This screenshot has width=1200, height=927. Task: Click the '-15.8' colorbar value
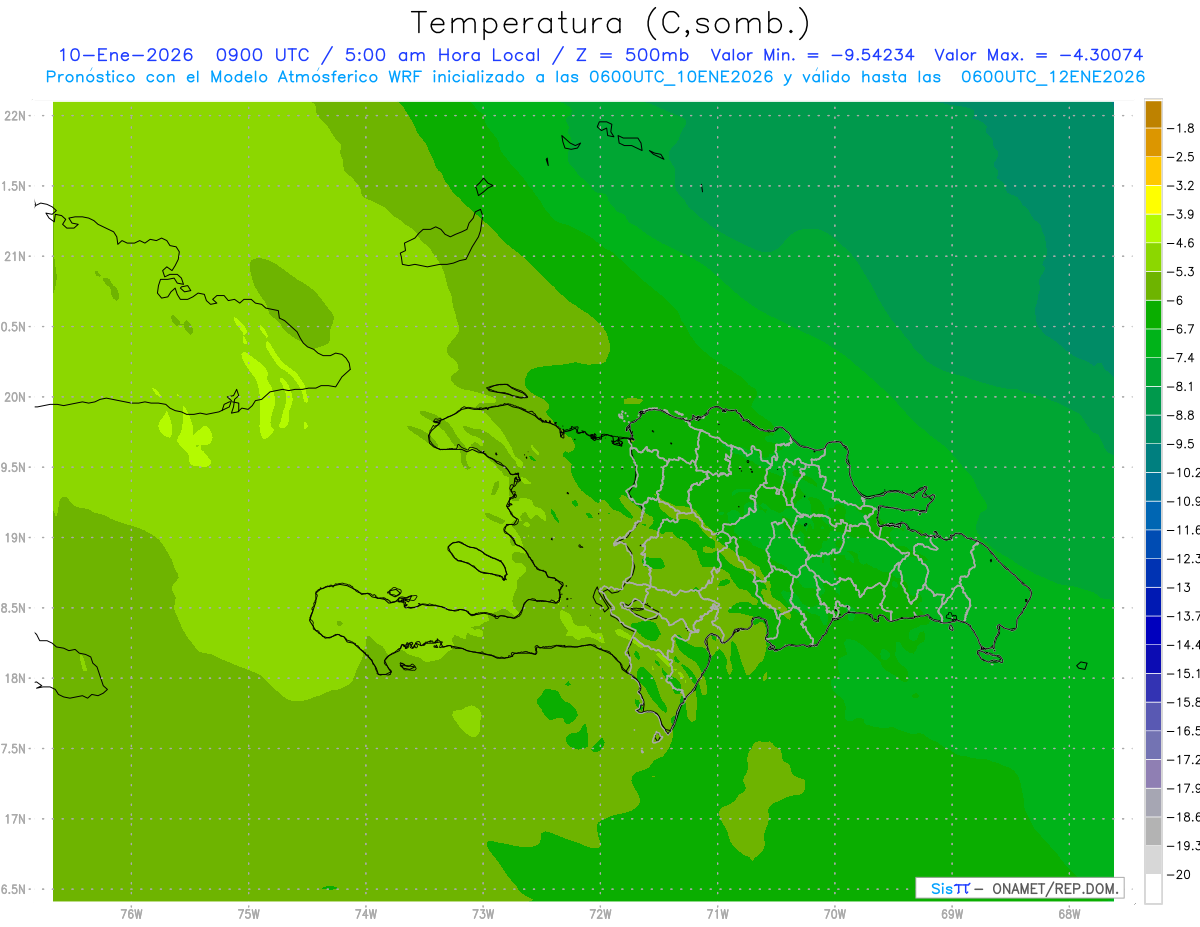click(1183, 702)
